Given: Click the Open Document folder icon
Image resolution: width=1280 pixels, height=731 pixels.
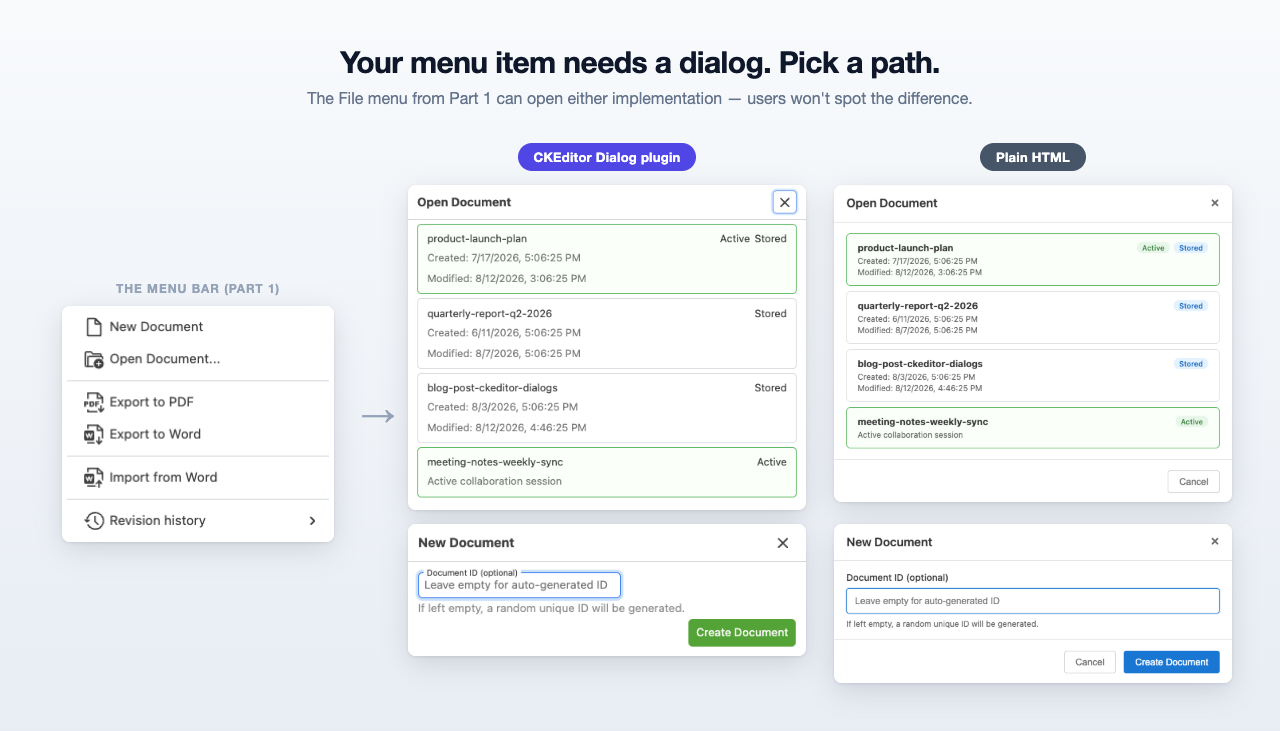Looking at the screenshot, I should tap(94, 359).
